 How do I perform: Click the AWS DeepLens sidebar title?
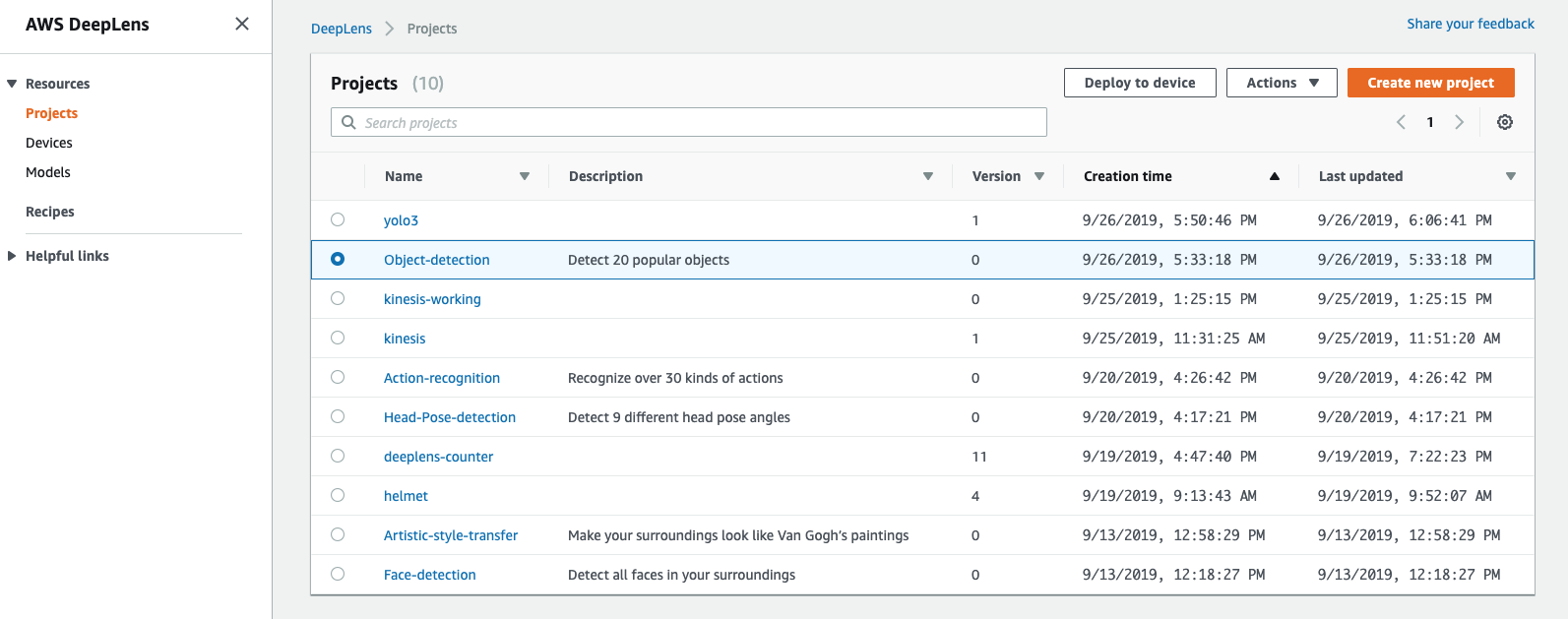point(88,25)
